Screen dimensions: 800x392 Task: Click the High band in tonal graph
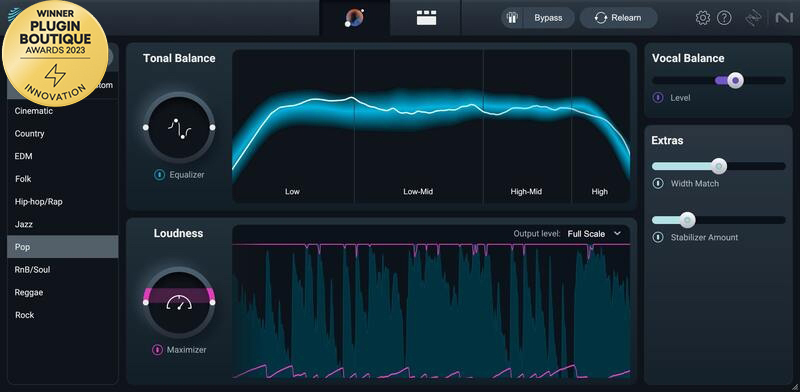click(x=601, y=126)
